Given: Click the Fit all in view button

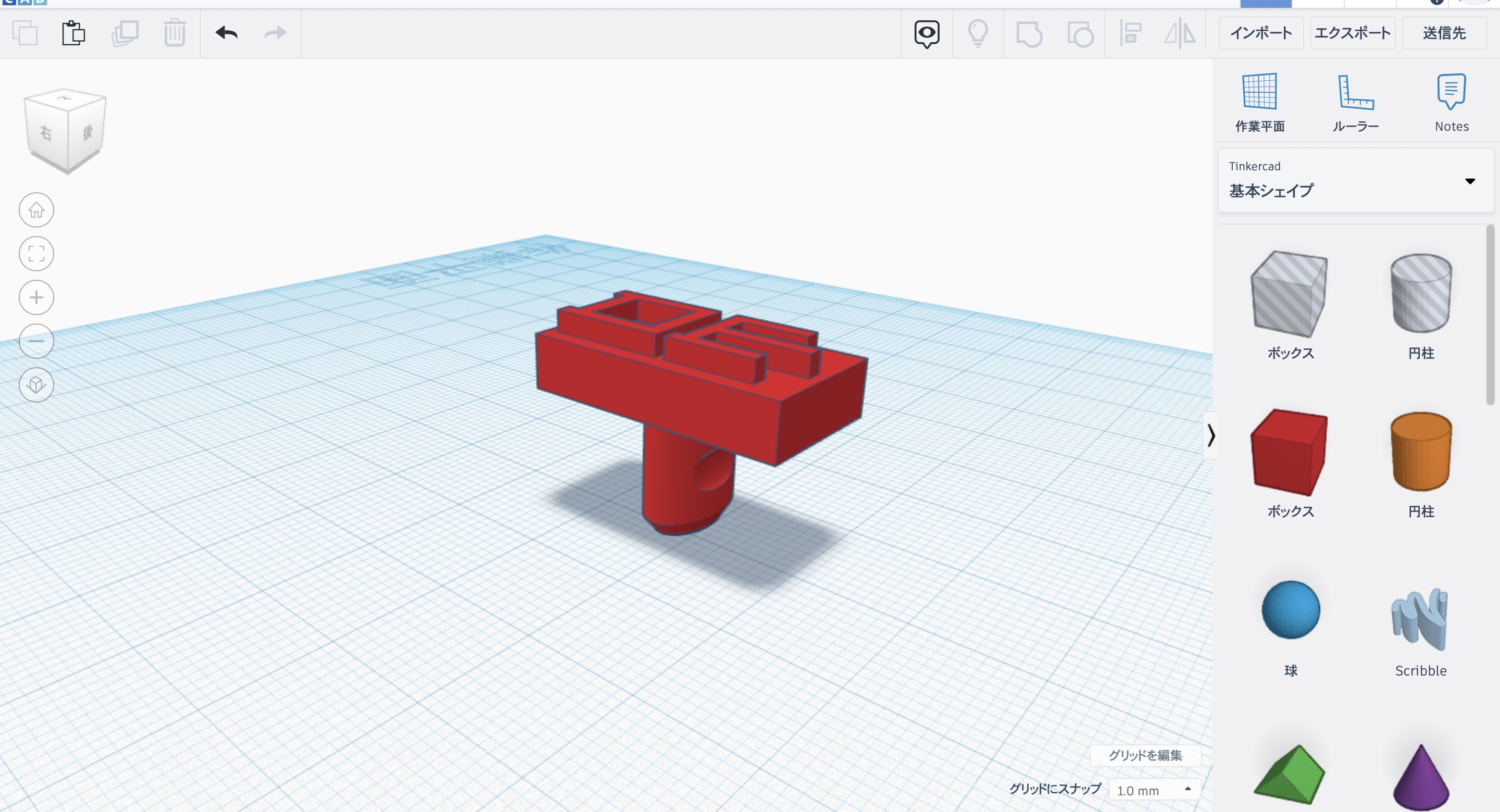Looking at the screenshot, I should (36, 253).
